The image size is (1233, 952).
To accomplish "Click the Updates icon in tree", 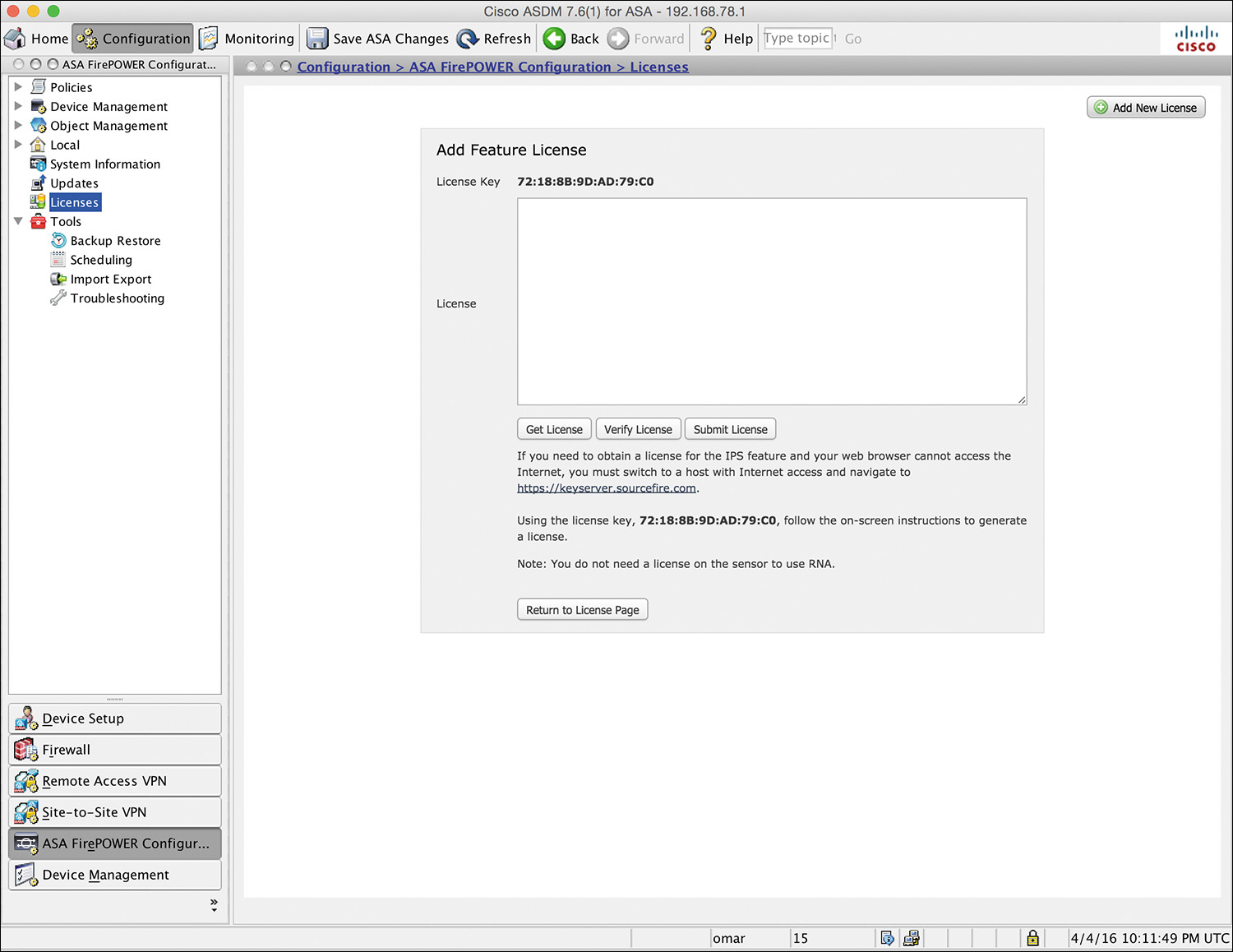I will [x=39, y=183].
